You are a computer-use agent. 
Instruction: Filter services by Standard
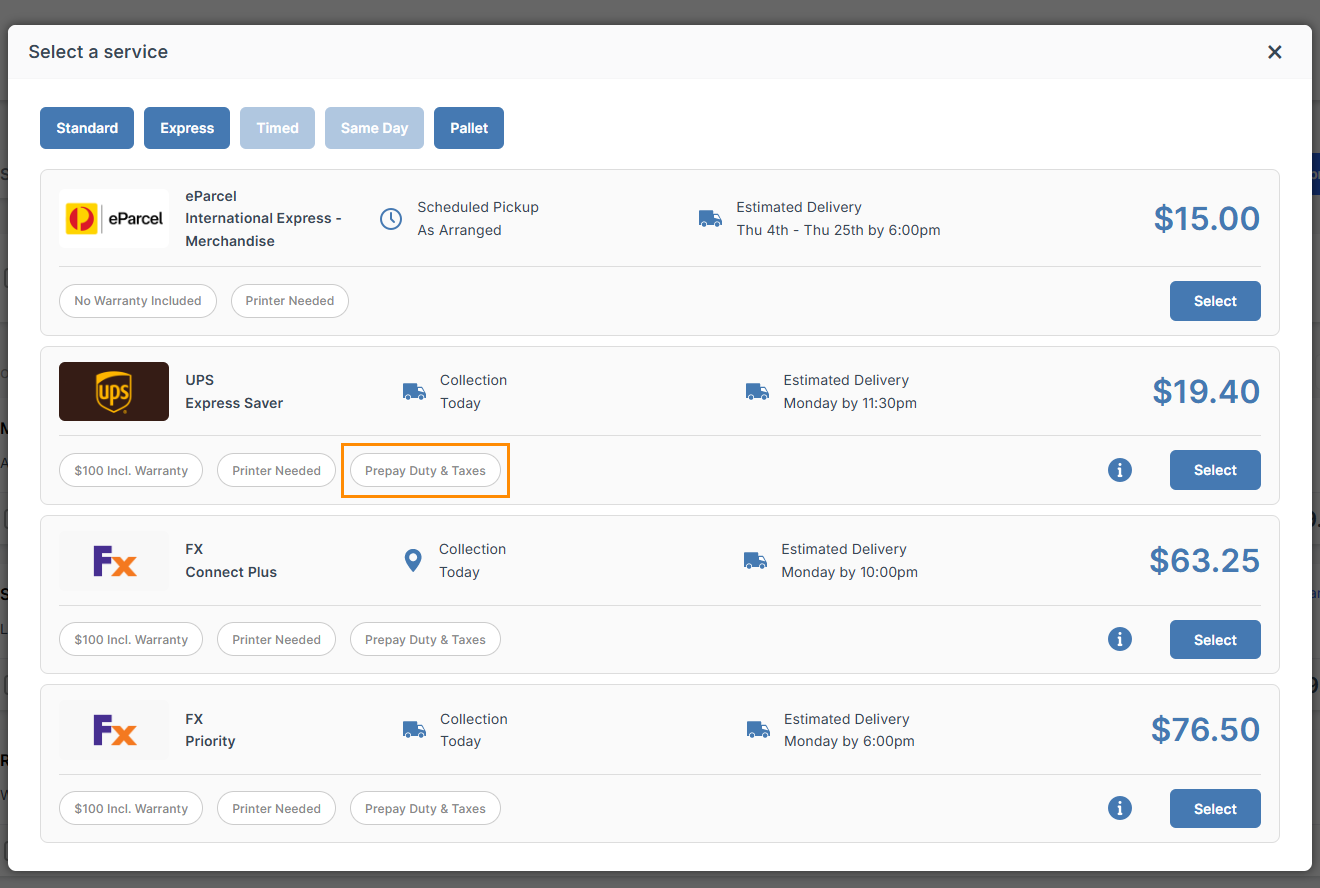tap(87, 128)
